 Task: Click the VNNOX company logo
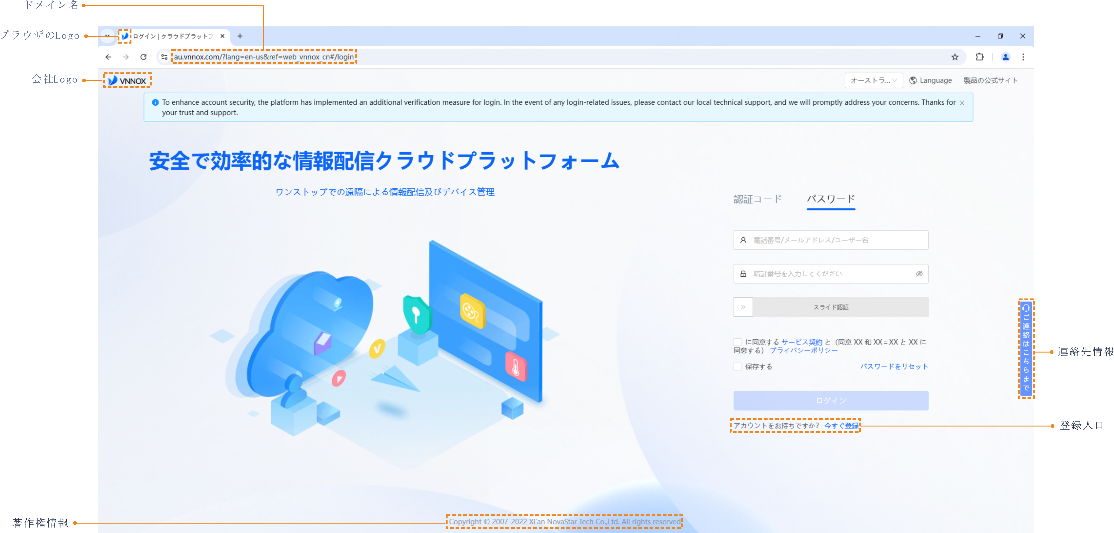[127, 80]
